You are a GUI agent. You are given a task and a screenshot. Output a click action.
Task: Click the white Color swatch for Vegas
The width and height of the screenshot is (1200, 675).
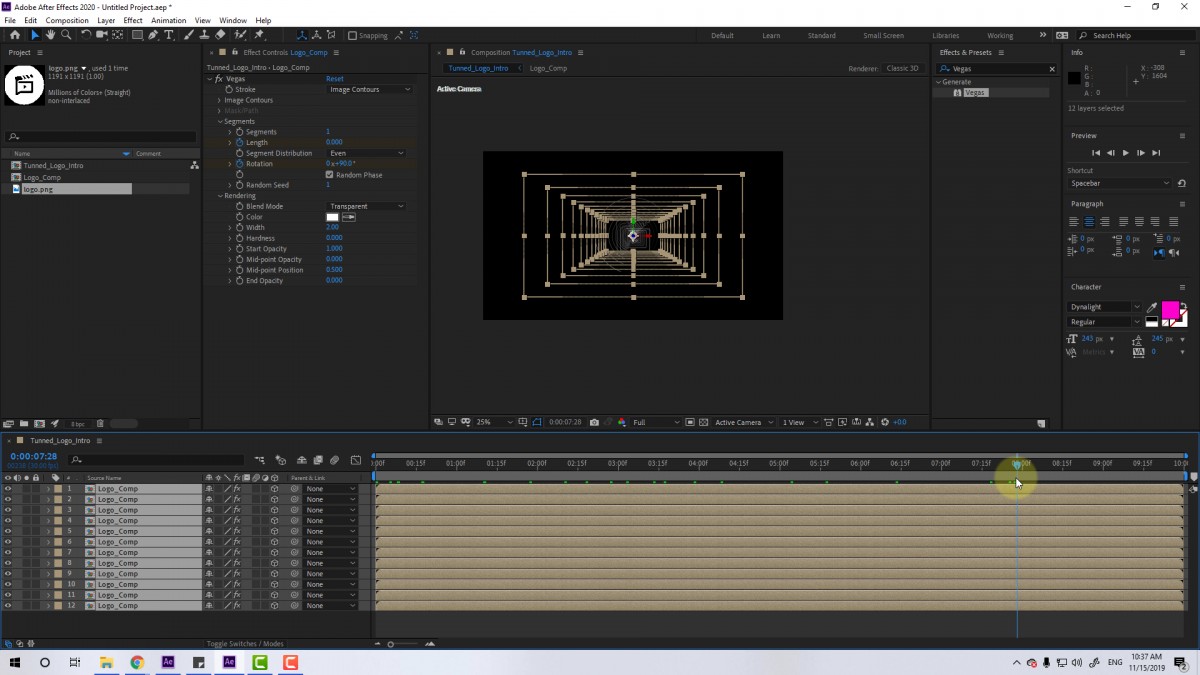coord(332,217)
